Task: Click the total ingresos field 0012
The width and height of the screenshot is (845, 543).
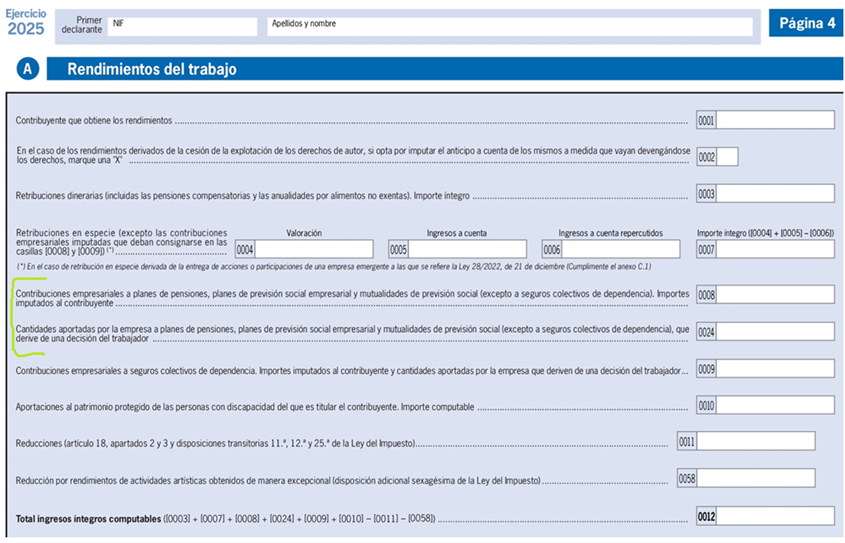Action: [x=775, y=516]
